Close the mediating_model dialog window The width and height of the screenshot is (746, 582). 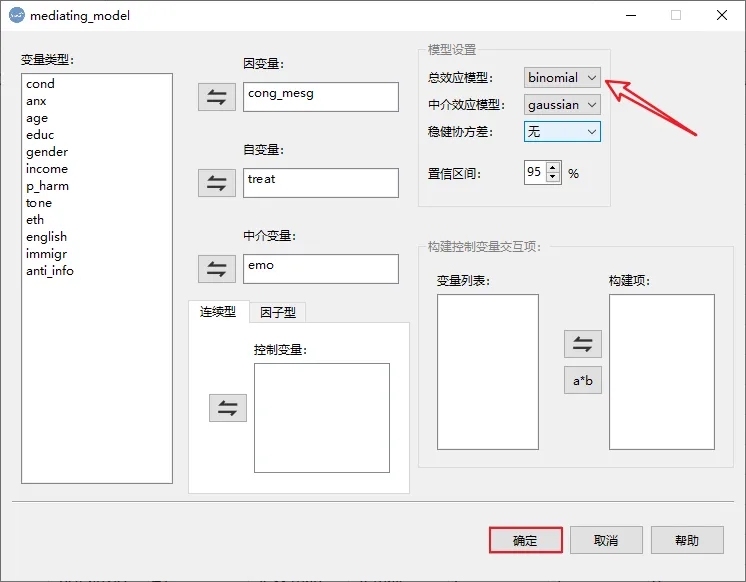pos(722,16)
